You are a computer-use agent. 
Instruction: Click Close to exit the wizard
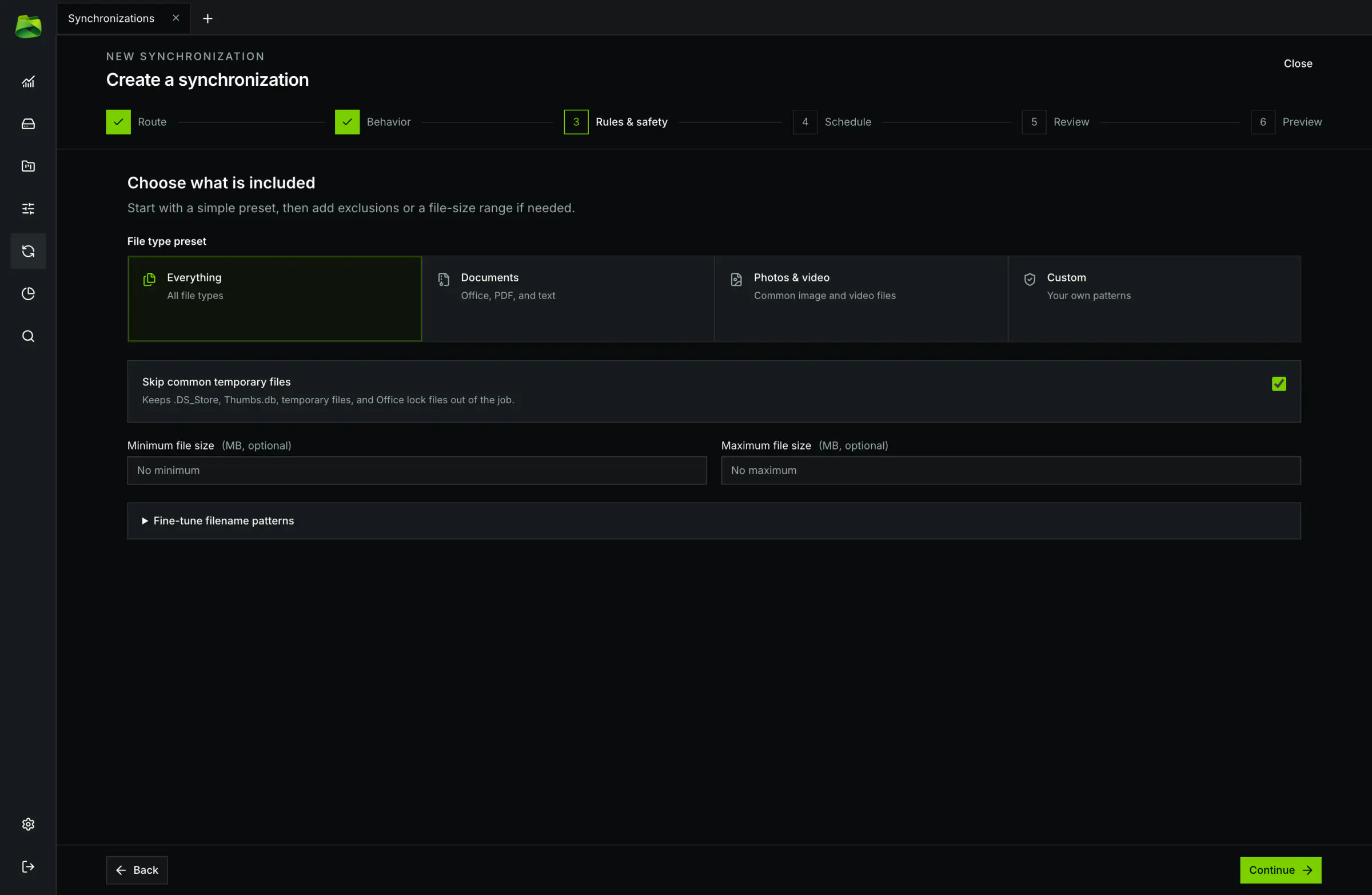click(1298, 63)
